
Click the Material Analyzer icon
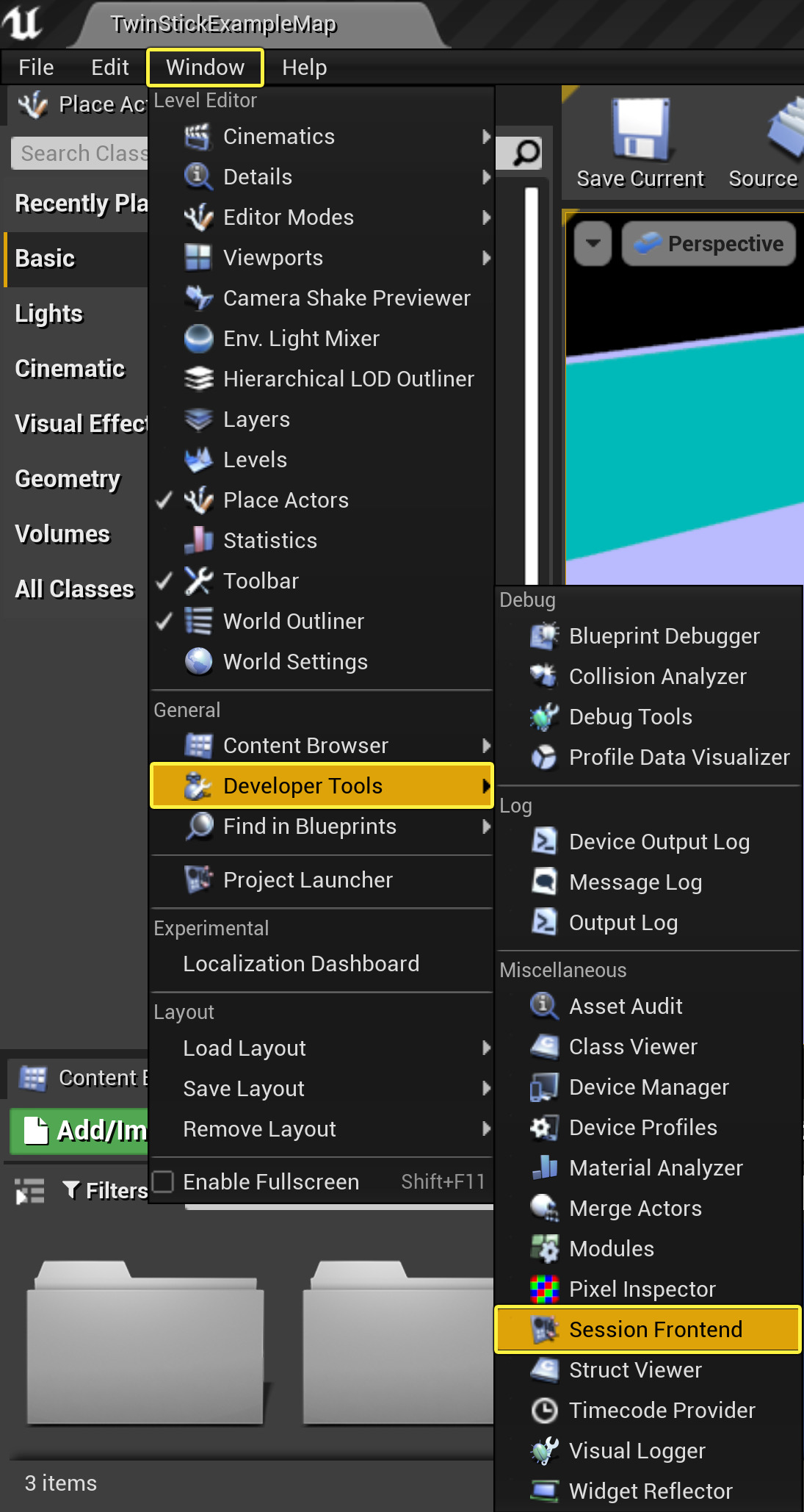coord(544,1168)
